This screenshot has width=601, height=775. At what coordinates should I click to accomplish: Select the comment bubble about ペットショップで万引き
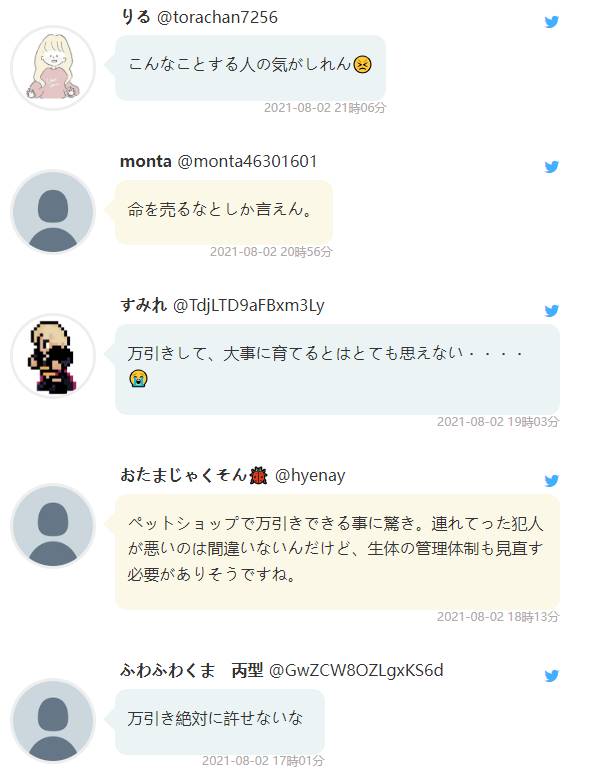(x=338, y=552)
